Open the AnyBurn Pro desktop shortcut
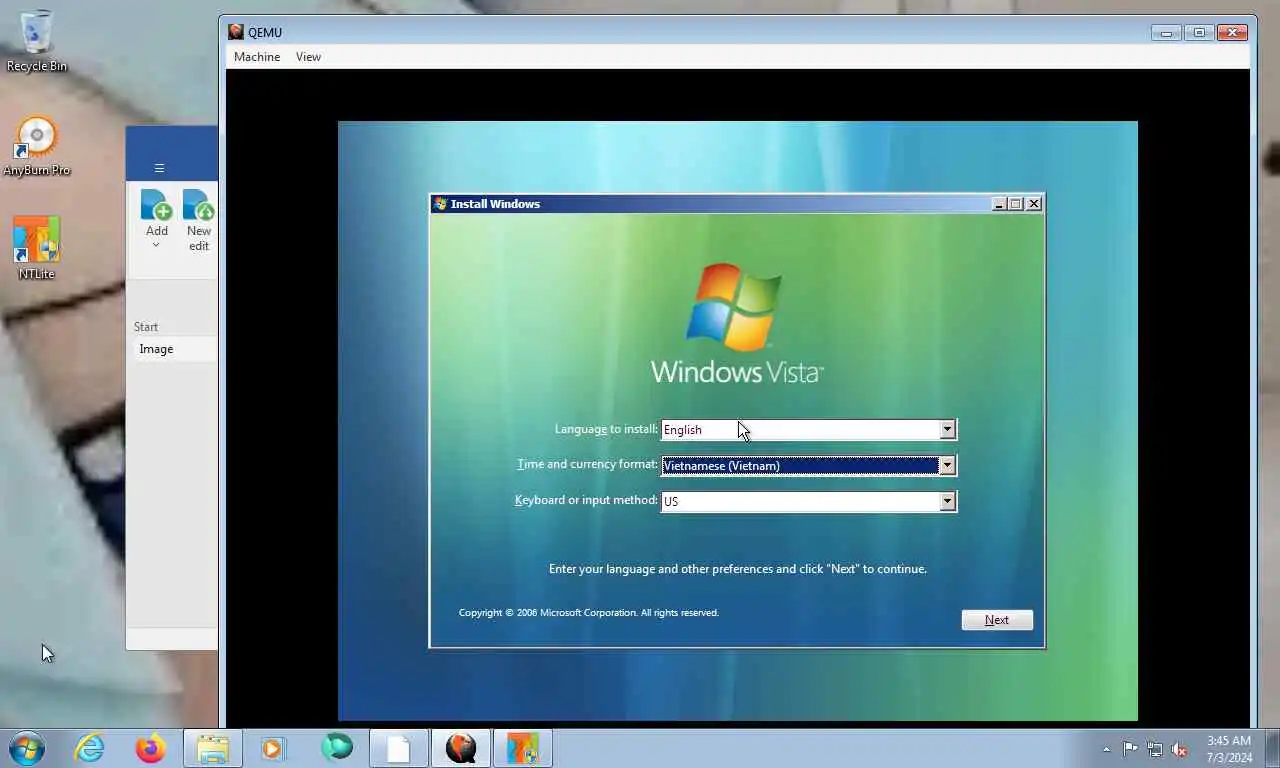This screenshot has height=768, width=1280. (37, 147)
